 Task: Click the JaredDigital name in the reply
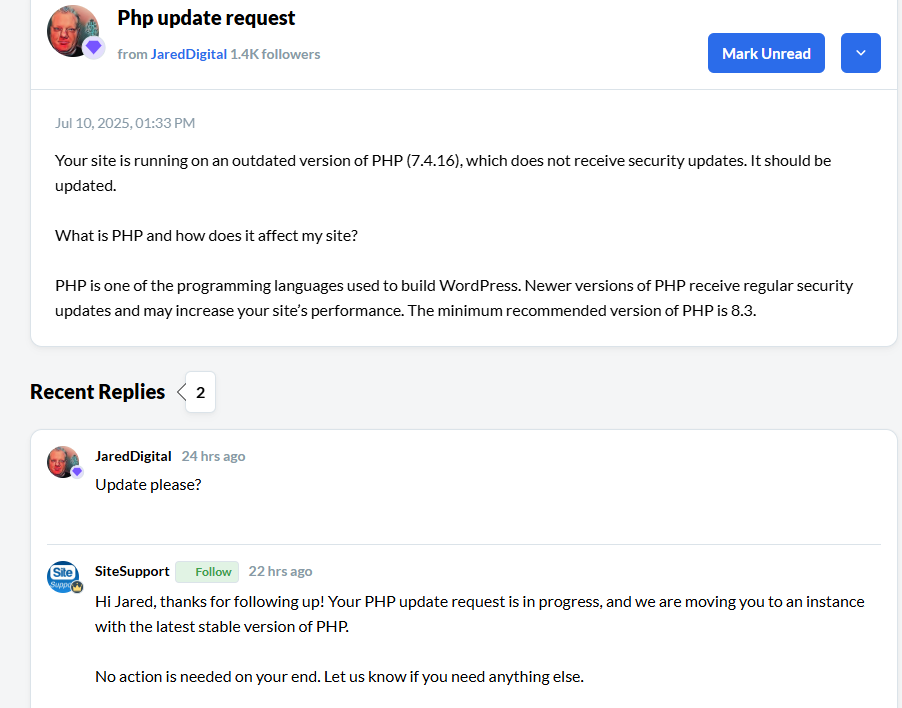[x=133, y=456]
